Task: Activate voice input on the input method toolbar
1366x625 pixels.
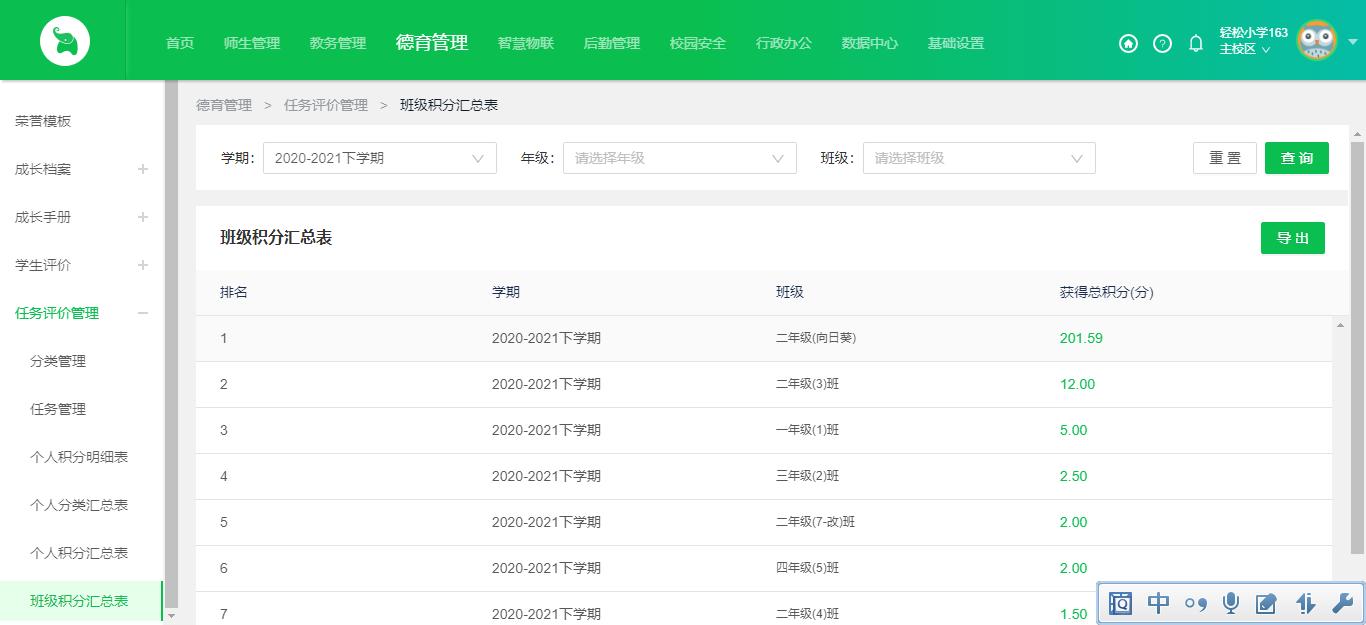Action: pyautogui.click(x=1231, y=603)
